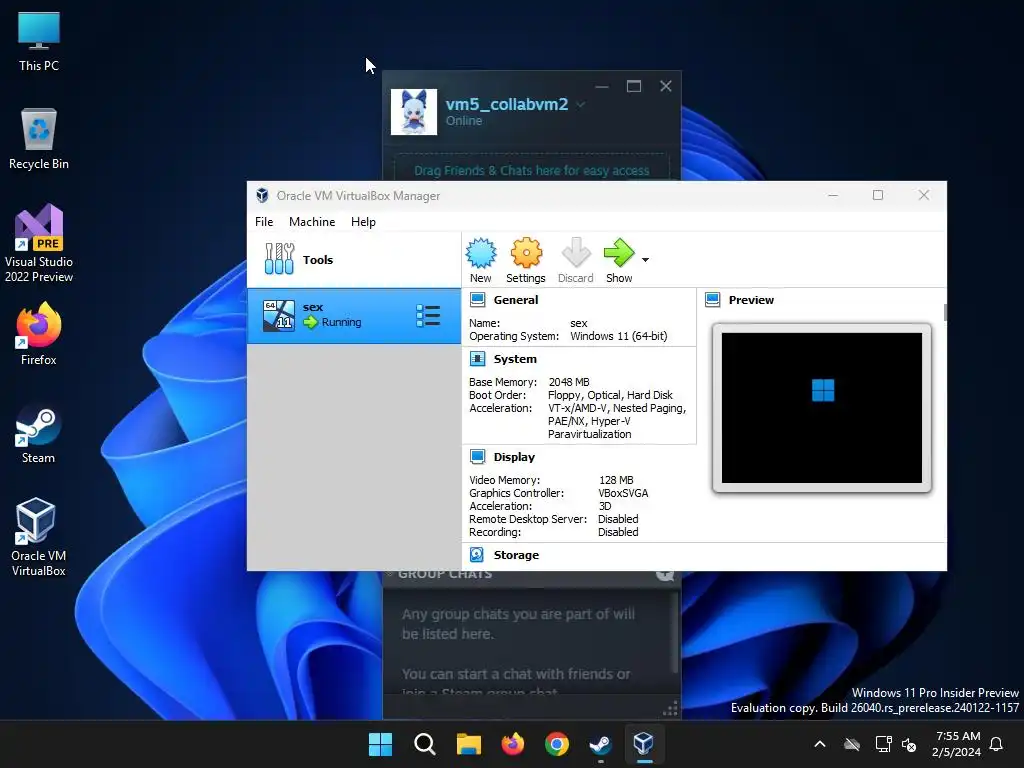Select Steam desktop shortcut
This screenshot has width=1024, height=768.
(39, 434)
